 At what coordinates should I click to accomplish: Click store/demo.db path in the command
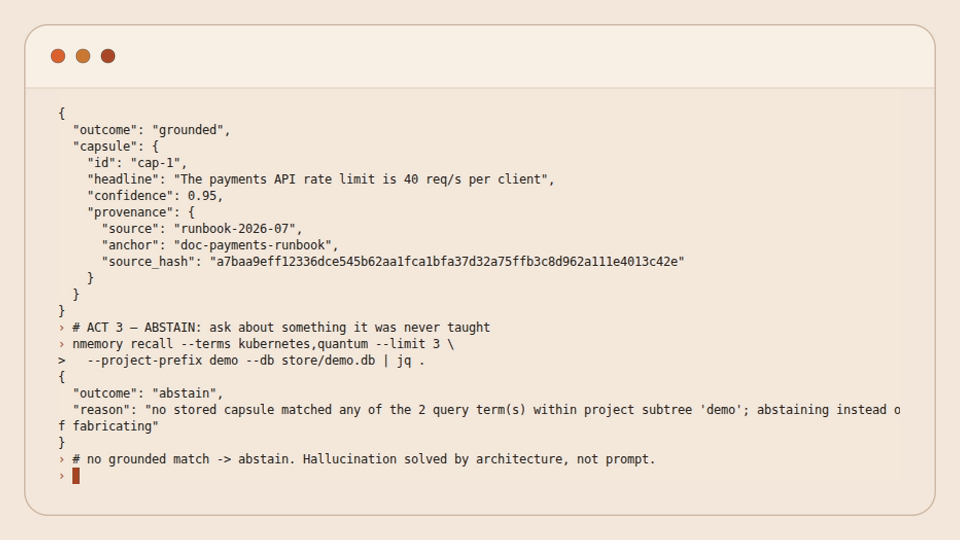coord(328,361)
